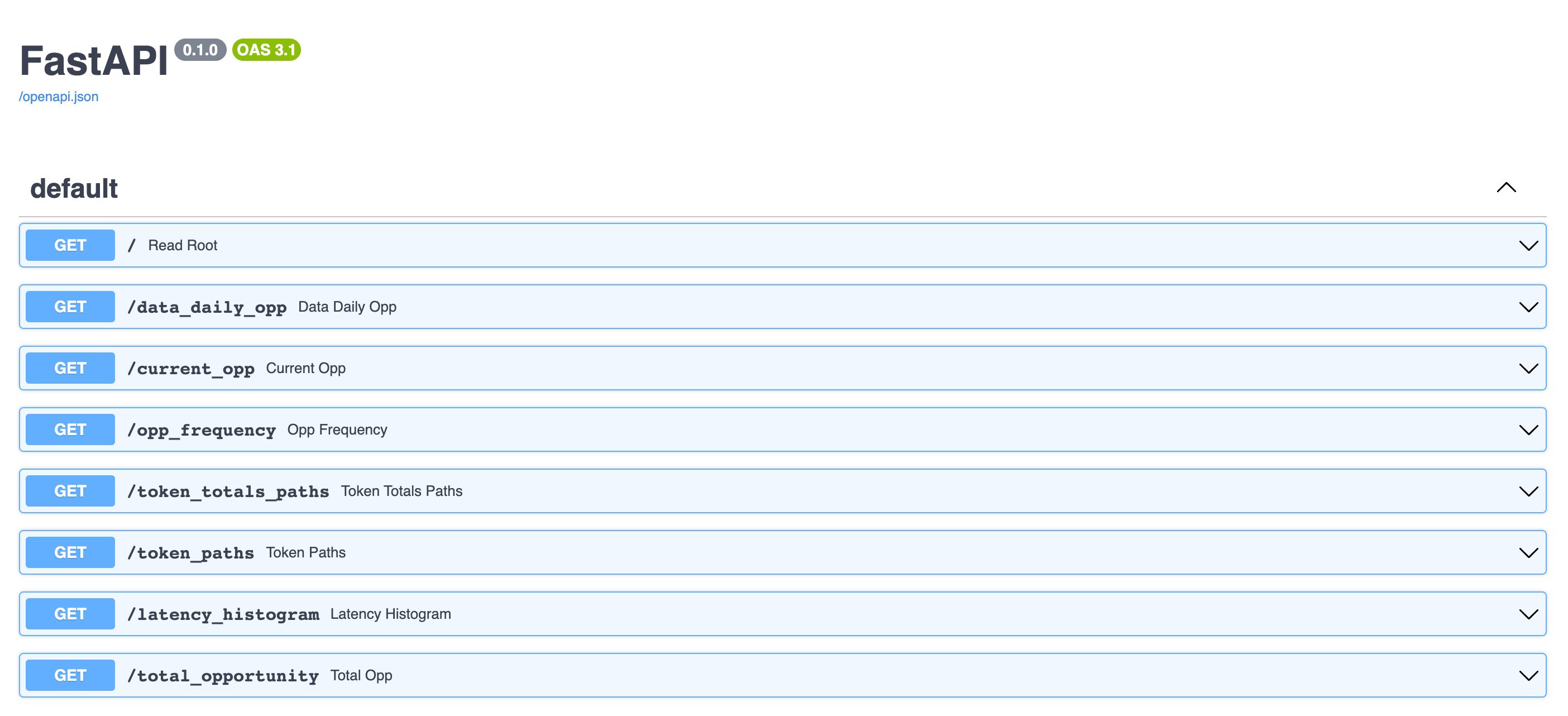
Task: Click the GET badge for /token_totals_paths
Action: [70, 491]
